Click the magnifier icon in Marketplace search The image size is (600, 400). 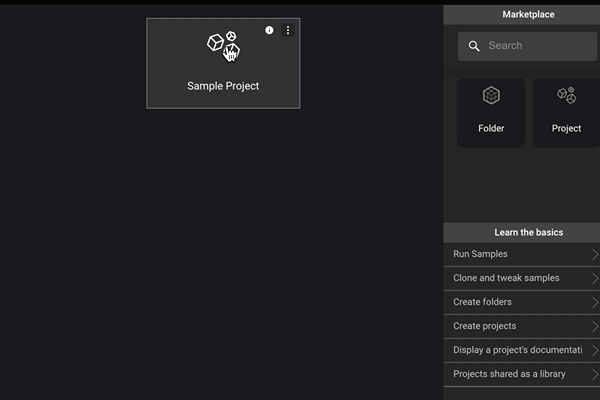pos(473,46)
